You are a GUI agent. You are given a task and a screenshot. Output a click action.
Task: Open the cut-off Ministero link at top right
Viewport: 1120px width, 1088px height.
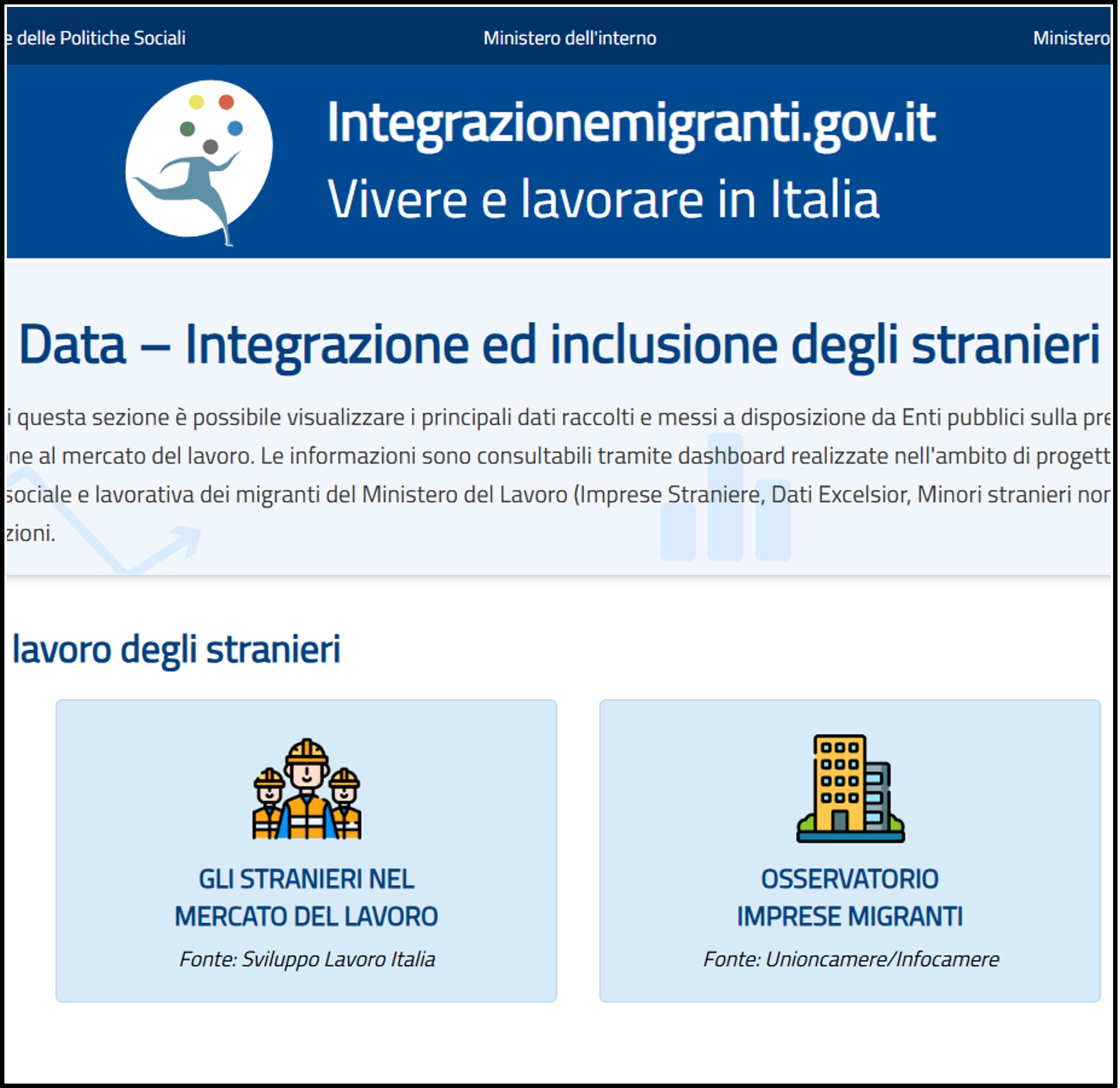coord(1071,38)
